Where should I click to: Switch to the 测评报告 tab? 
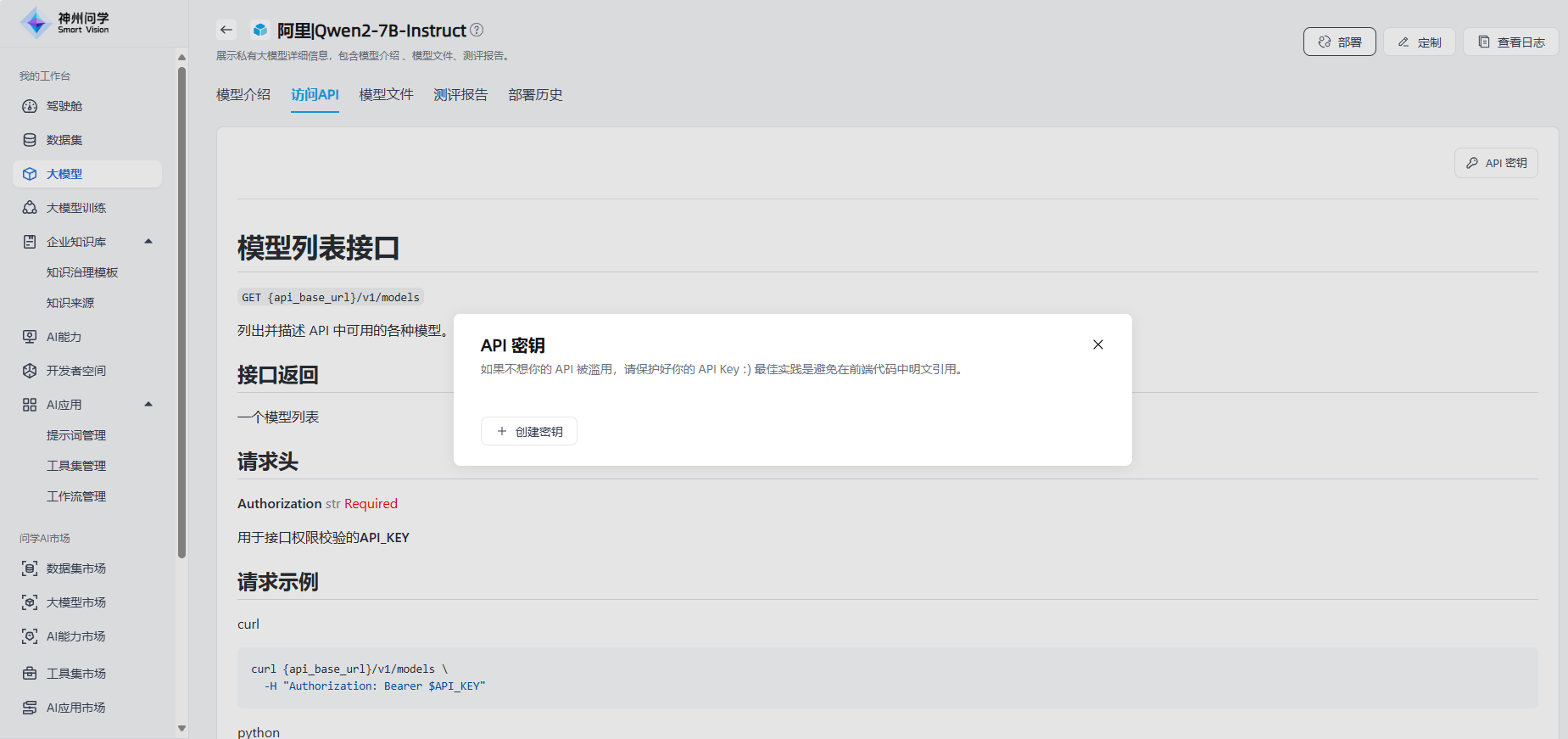[460, 95]
